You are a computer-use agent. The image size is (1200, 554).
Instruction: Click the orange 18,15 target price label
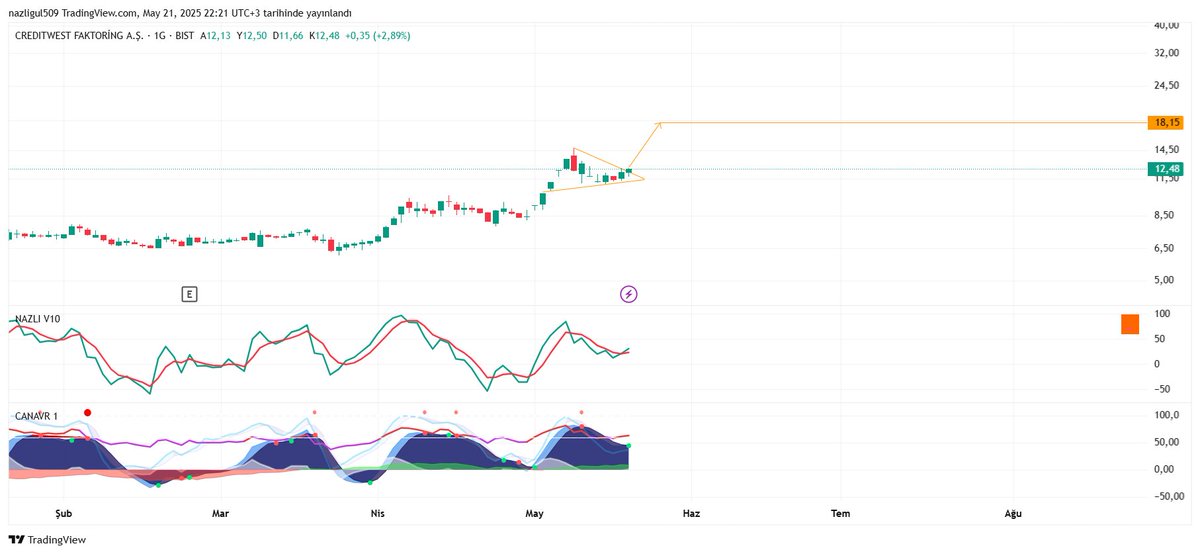(x=1167, y=122)
